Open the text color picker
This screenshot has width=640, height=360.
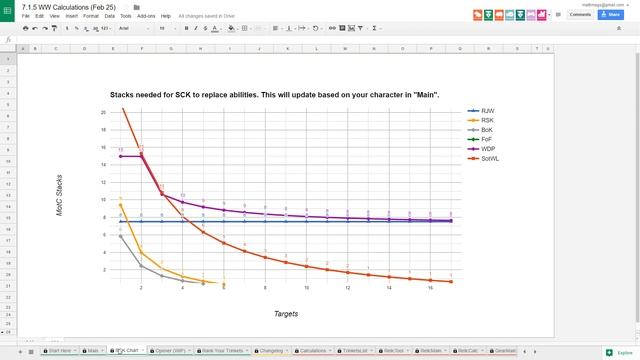click(x=215, y=28)
